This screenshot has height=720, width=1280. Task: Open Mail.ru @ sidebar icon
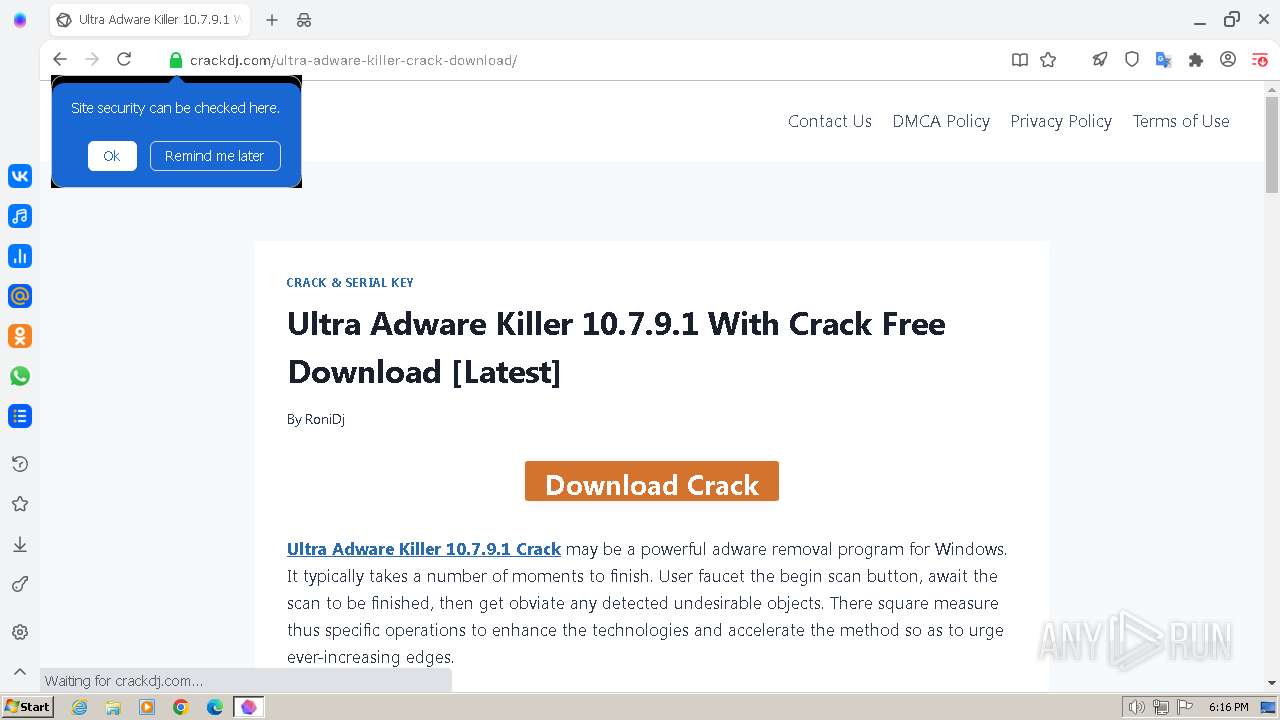click(x=20, y=296)
